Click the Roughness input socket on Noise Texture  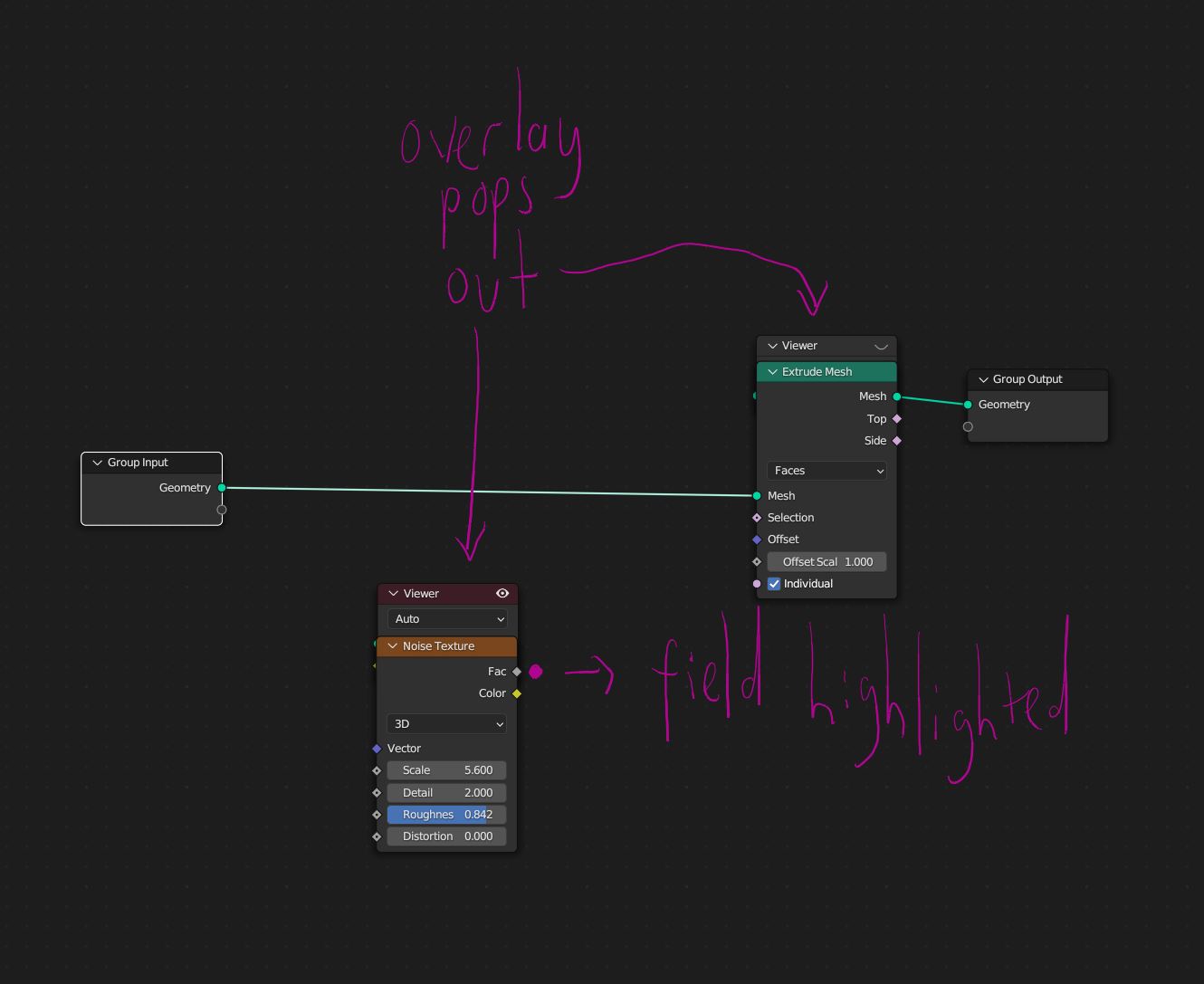pyautogui.click(x=377, y=815)
